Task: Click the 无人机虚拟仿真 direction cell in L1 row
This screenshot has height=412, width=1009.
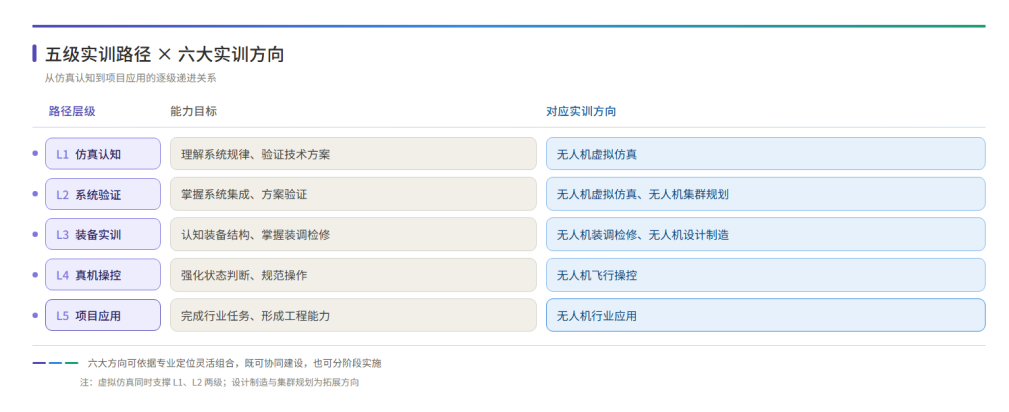Action: [x=766, y=154]
